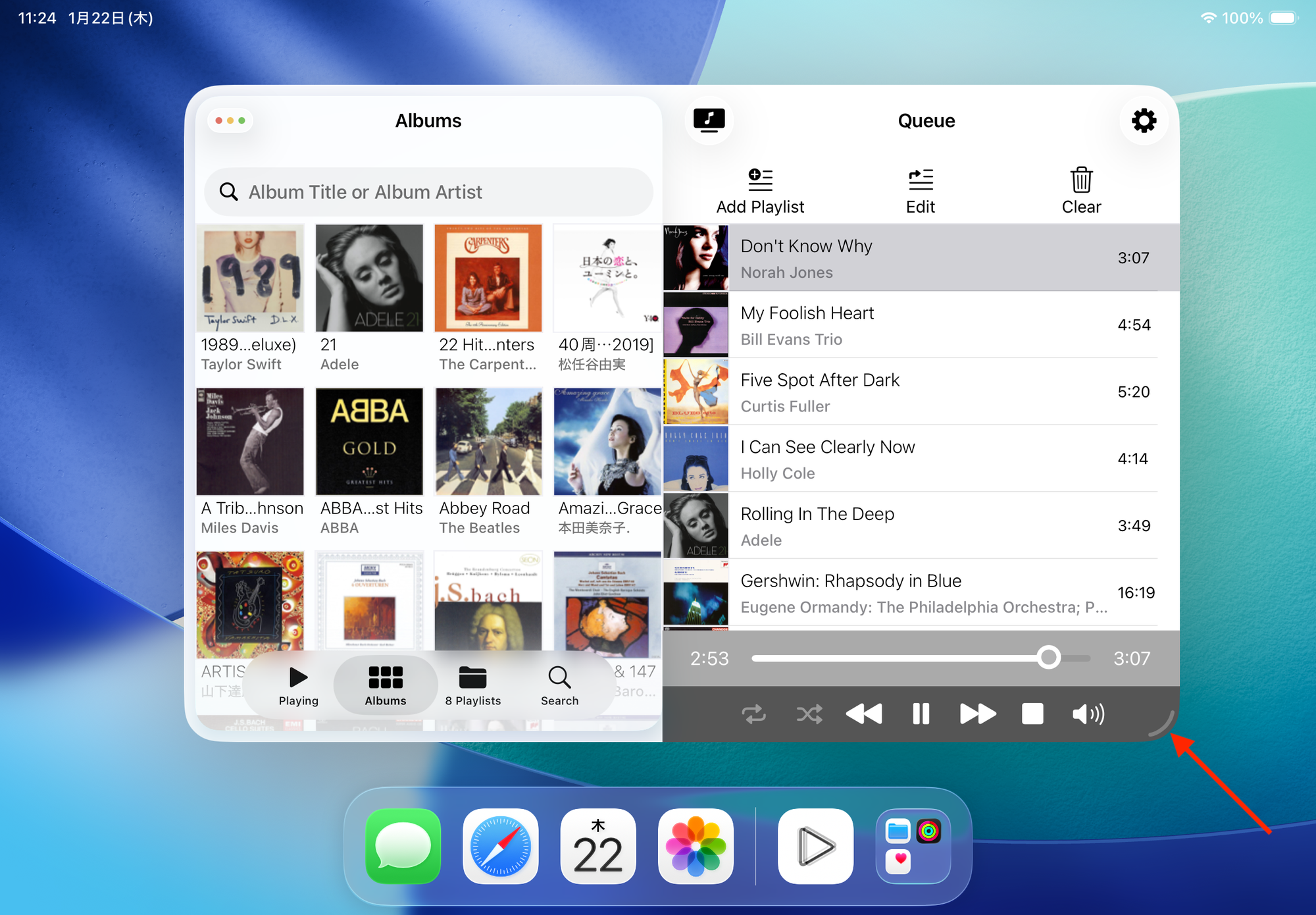Switch to the Playing tab
This screenshot has width=1316, height=915.
coord(298,687)
